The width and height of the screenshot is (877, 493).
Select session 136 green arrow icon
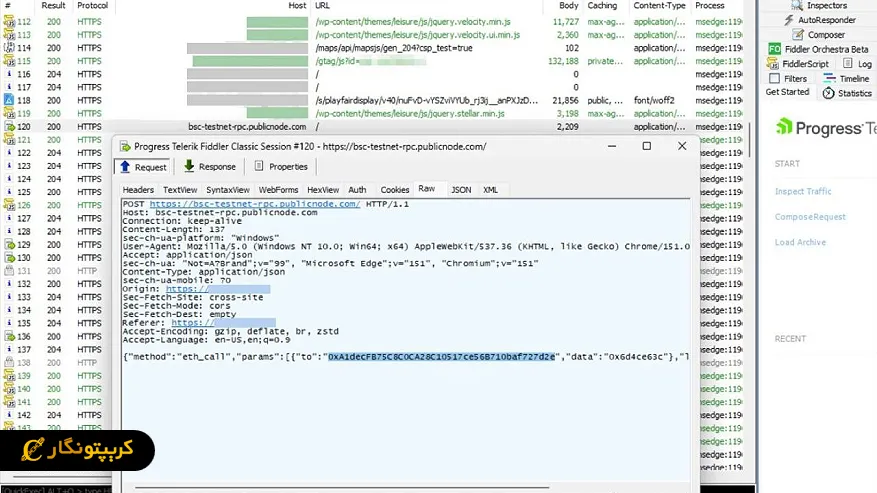(x=9, y=336)
